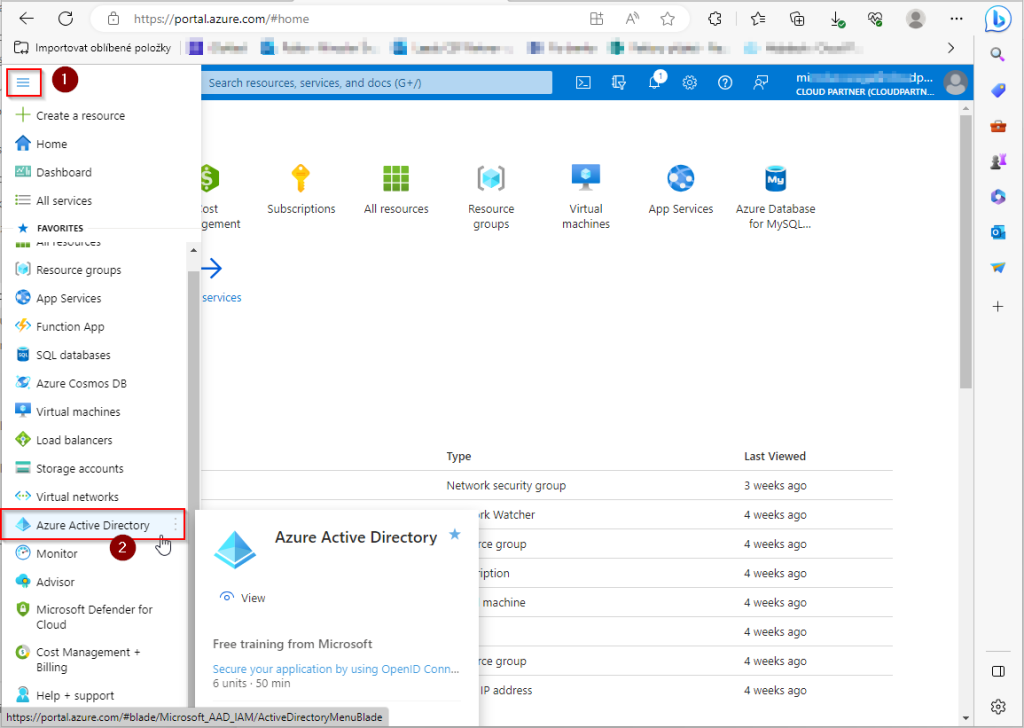Open Subscriptions key icon

coord(300,178)
